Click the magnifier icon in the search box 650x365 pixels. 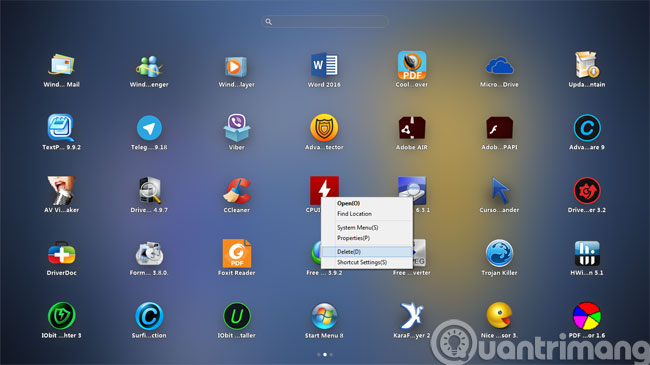pos(269,22)
